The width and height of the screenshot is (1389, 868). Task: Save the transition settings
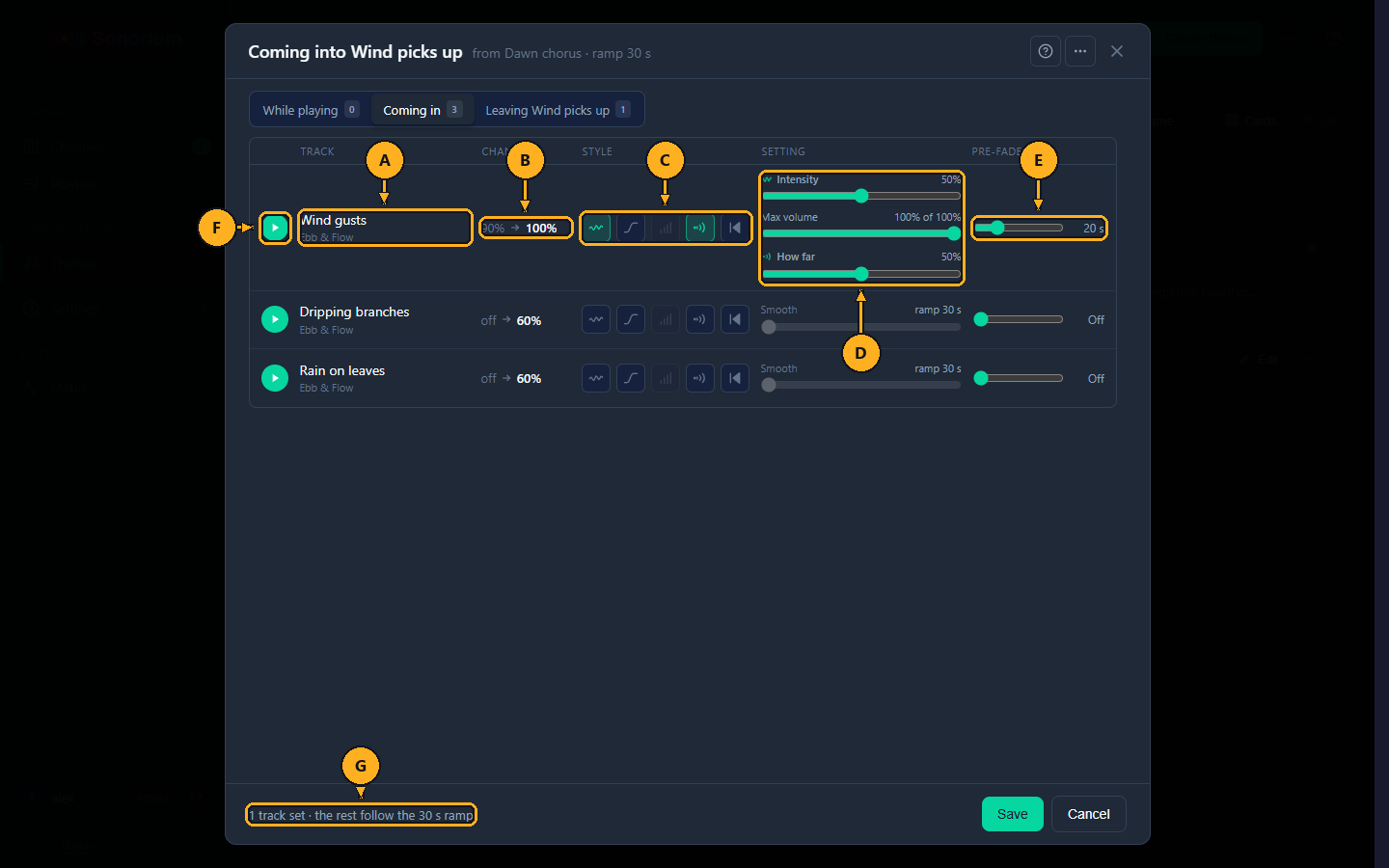[1013, 814]
